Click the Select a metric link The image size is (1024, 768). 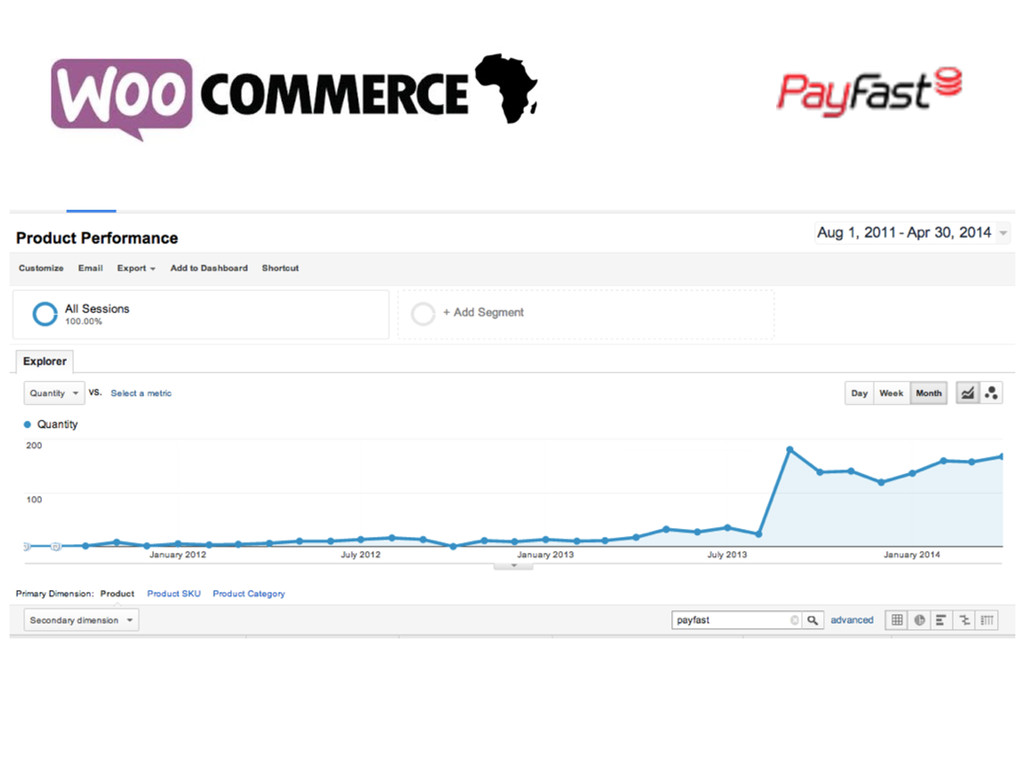tap(141, 393)
